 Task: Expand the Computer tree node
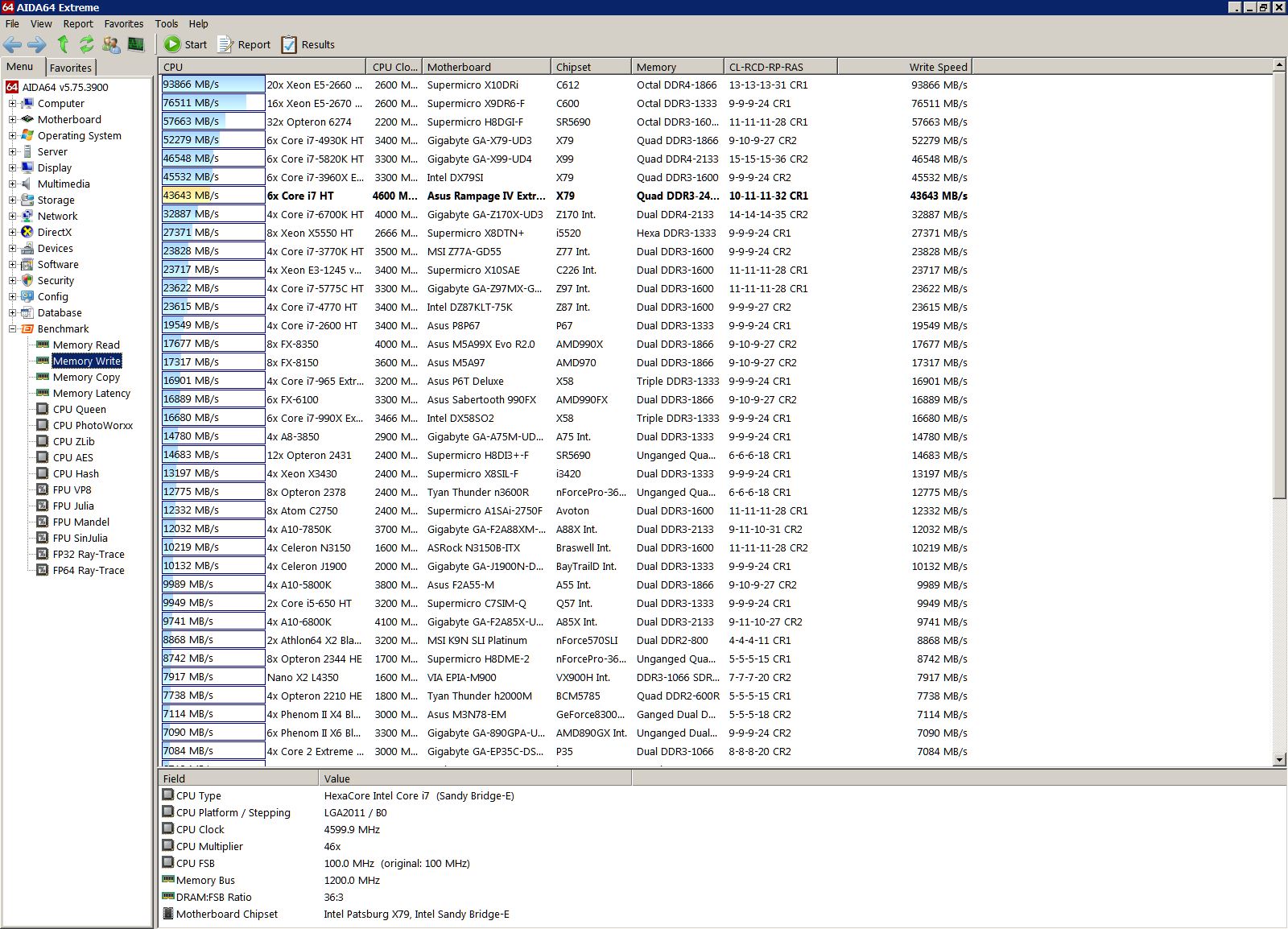(13, 104)
